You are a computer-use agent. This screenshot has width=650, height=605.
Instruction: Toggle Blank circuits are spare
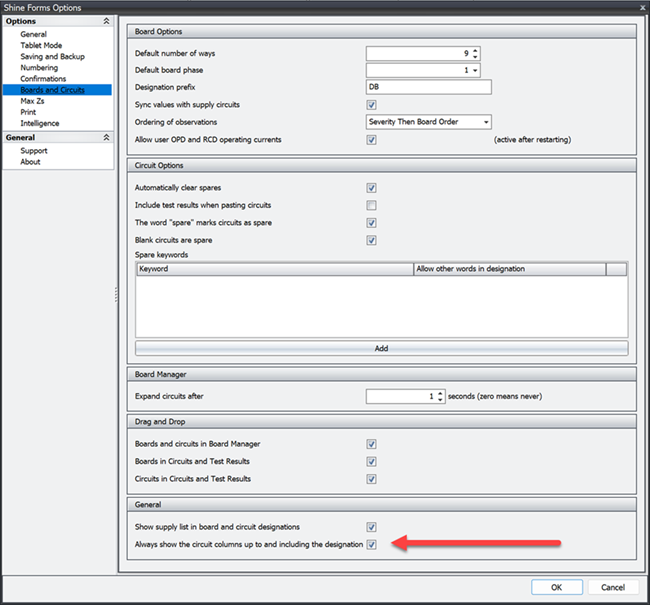click(371, 241)
